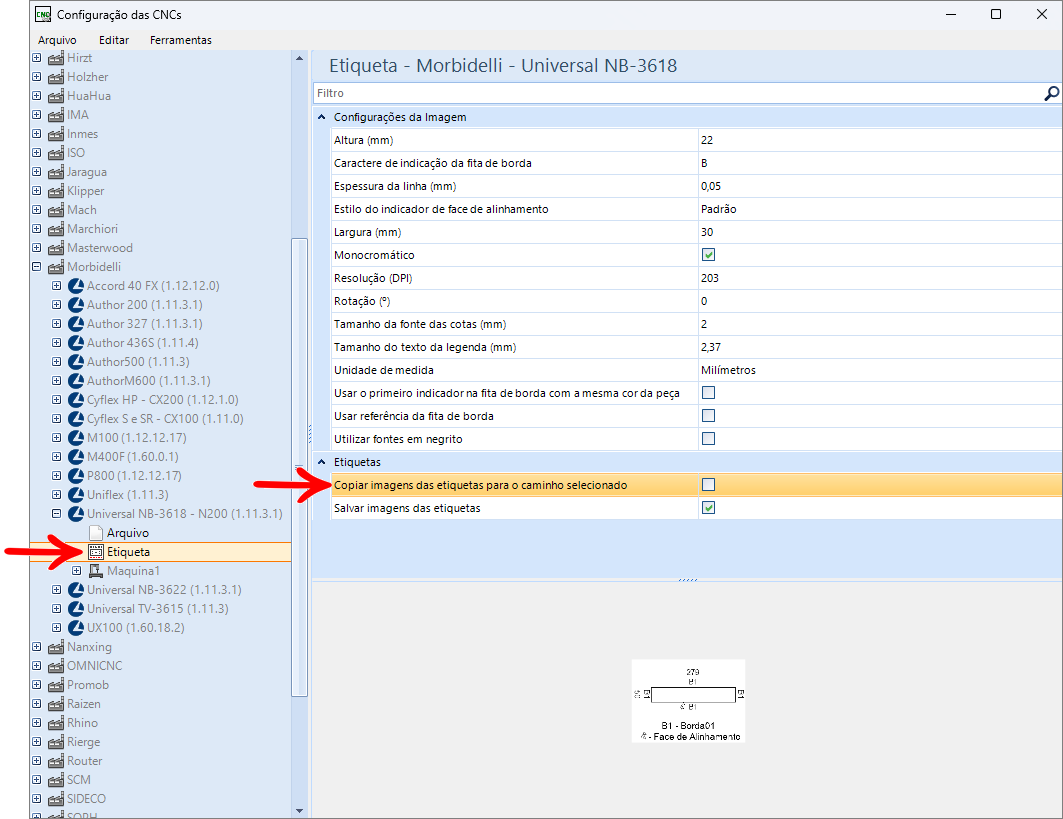
Task: Click the Promob factory icon
Action: tap(56, 685)
